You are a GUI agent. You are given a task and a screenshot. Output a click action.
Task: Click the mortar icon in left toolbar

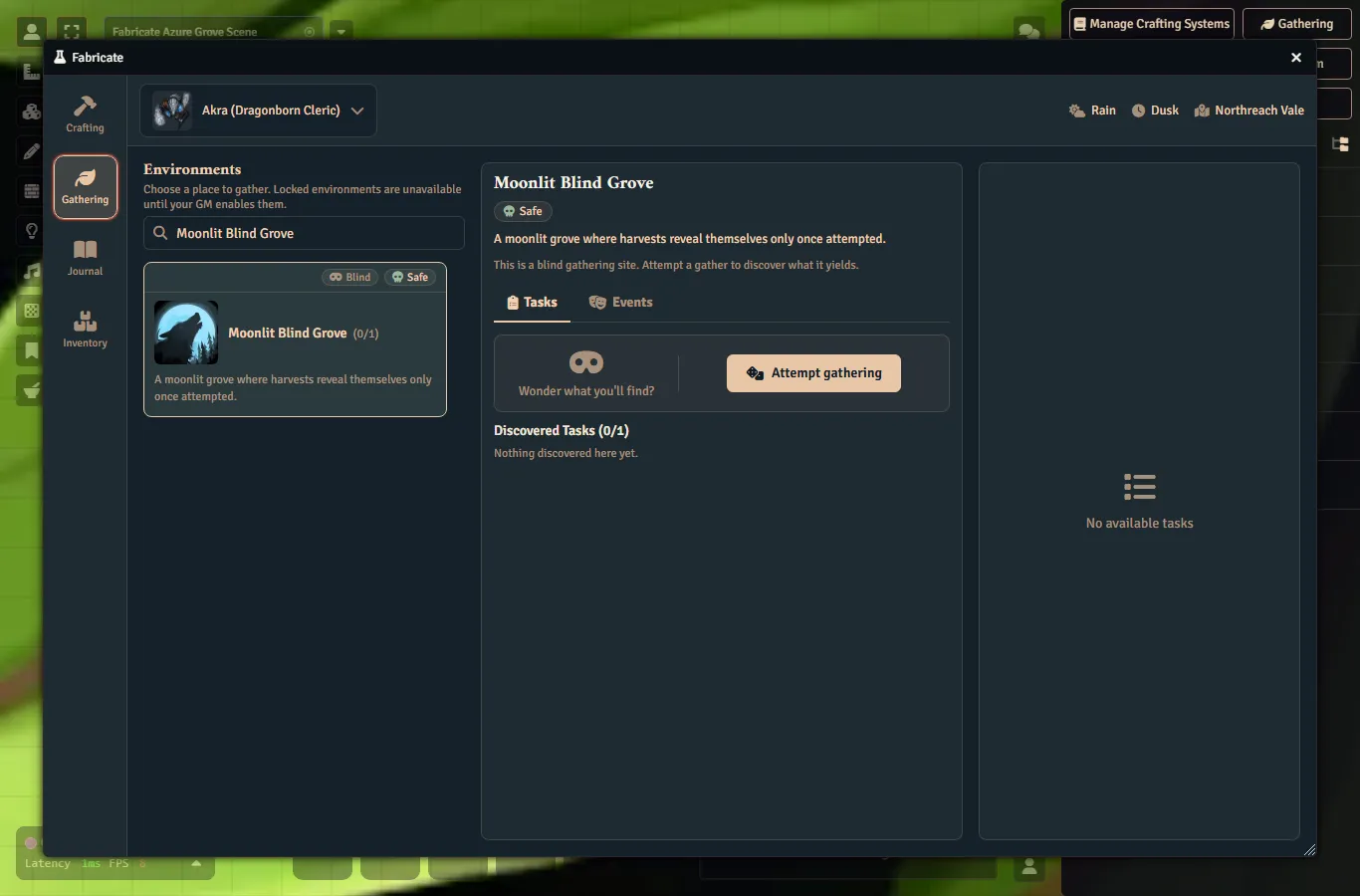pyautogui.click(x=32, y=390)
